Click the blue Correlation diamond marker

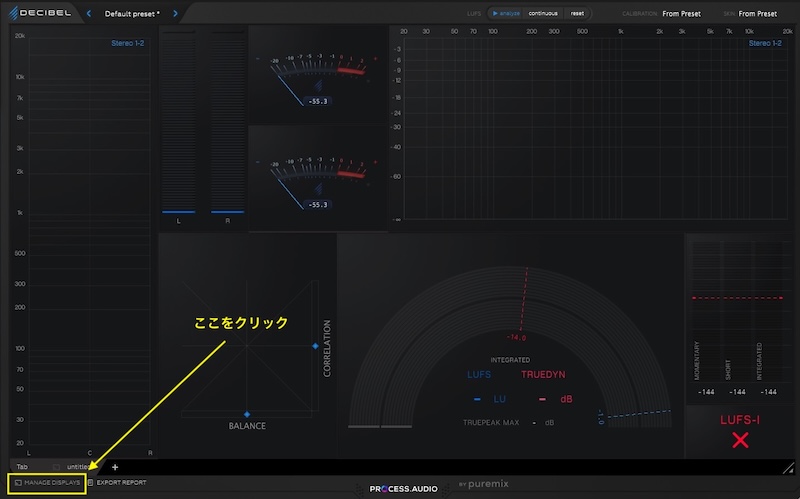[315, 346]
